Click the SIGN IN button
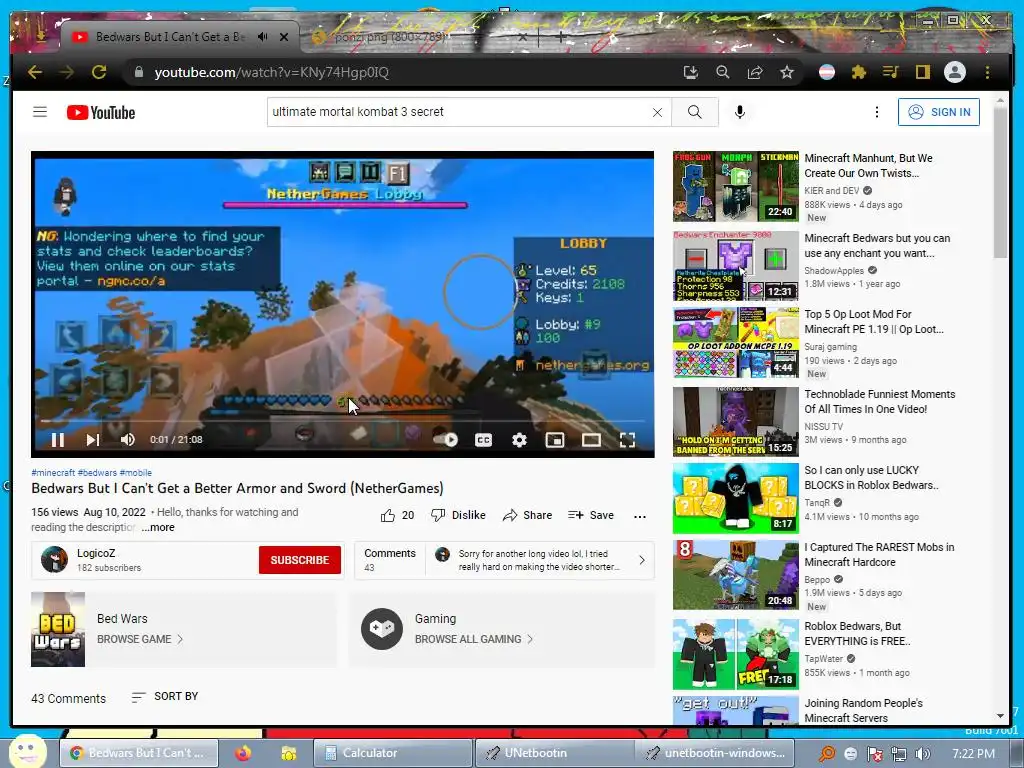 coord(939,112)
